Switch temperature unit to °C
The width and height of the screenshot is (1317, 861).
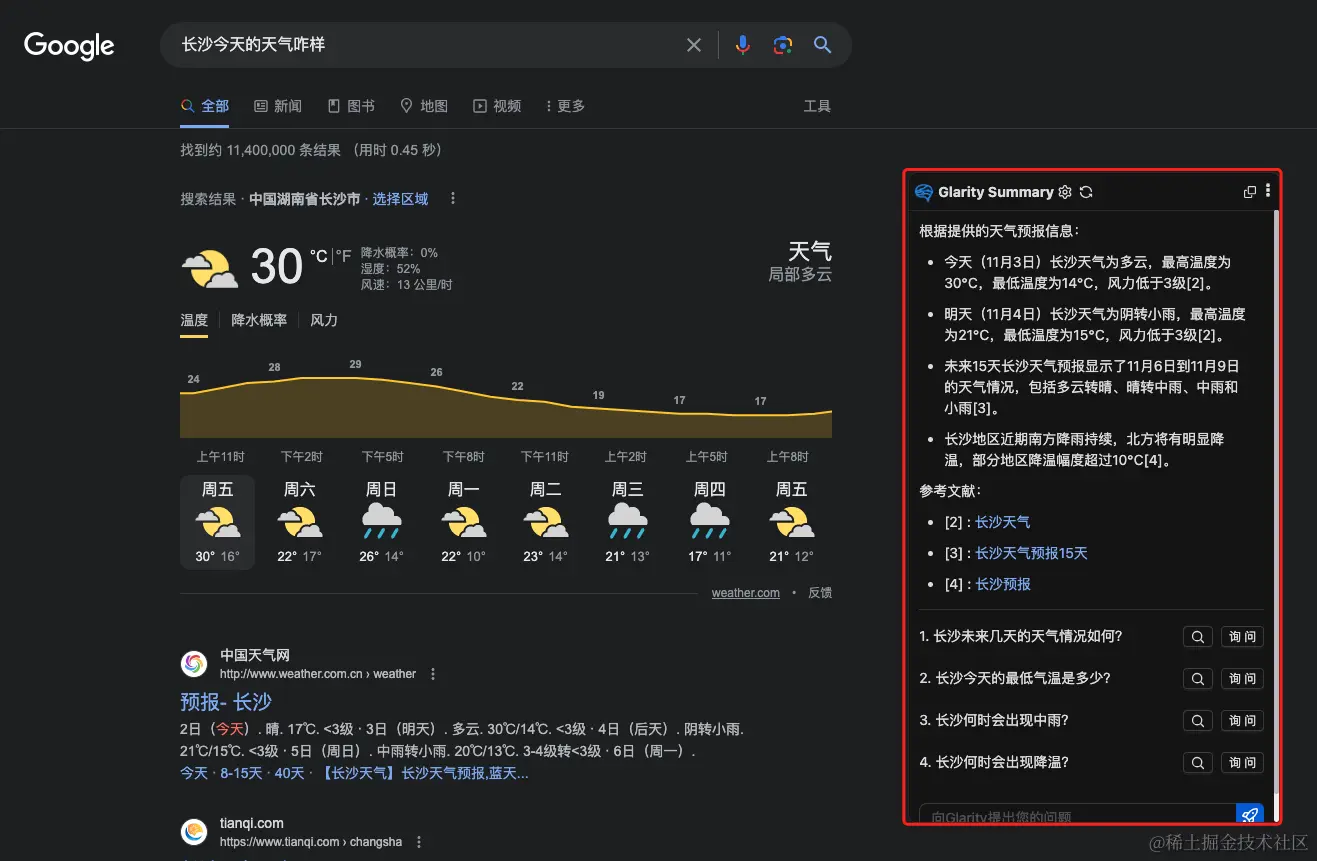coord(318,256)
